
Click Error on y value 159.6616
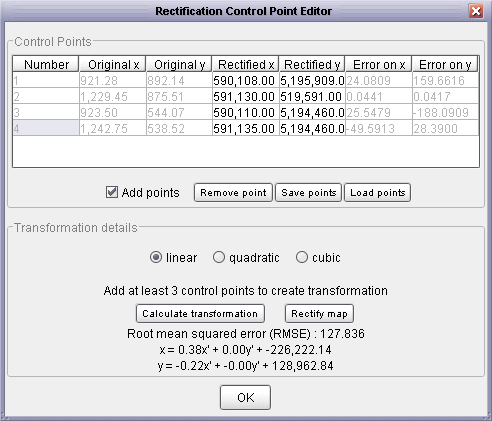[x=445, y=80]
